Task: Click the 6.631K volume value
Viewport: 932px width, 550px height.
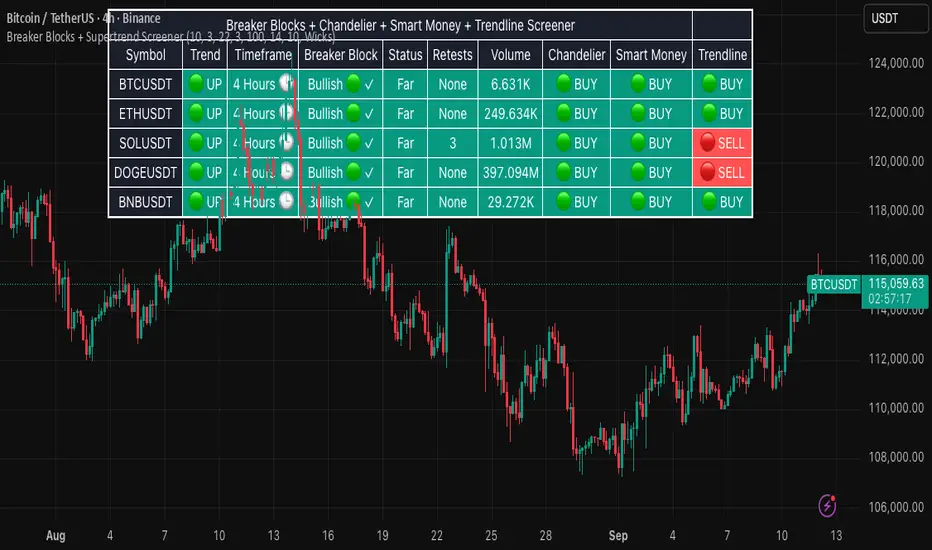Action: coord(511,84)
